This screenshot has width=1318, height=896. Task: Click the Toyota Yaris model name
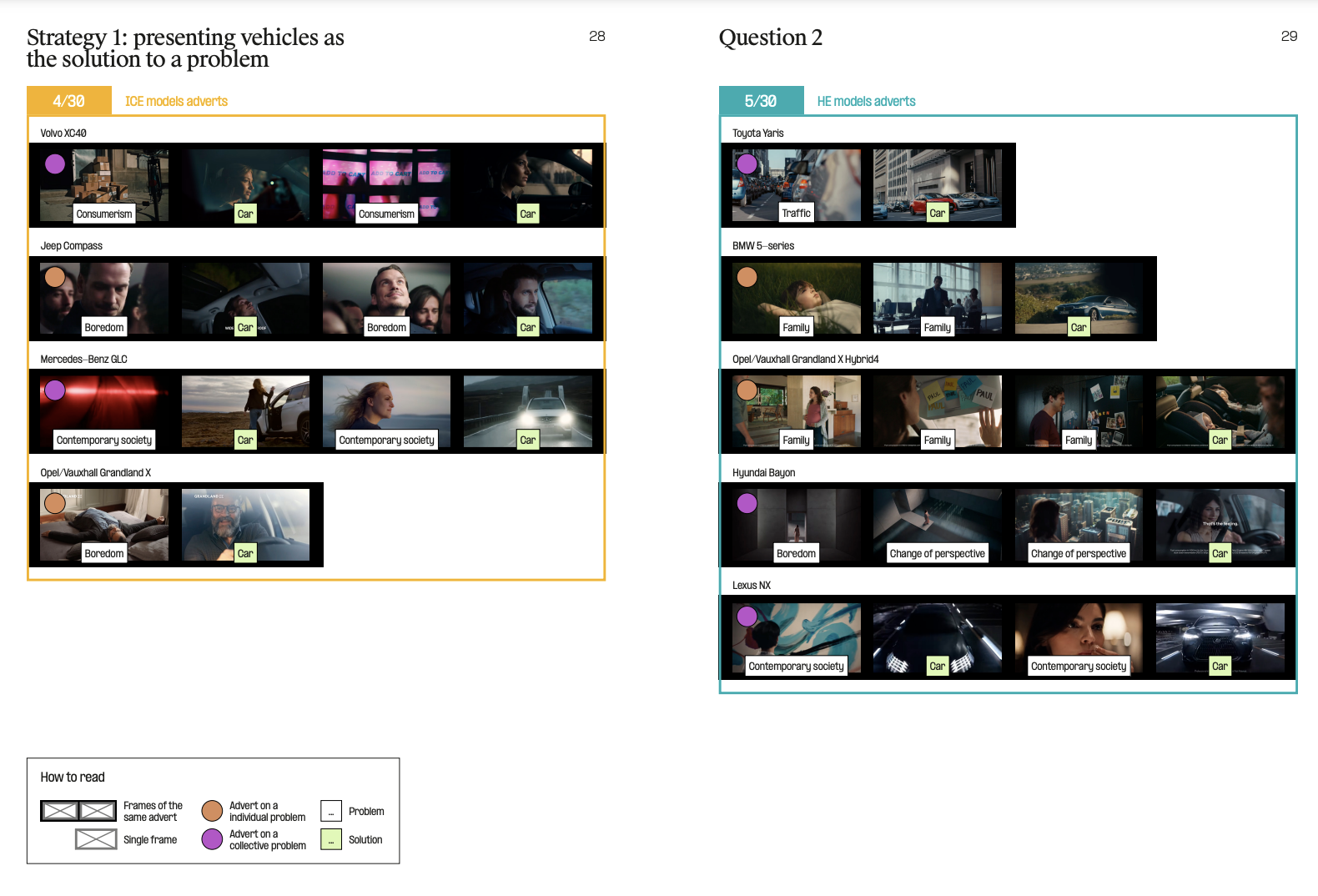click(x=758, y=133)
